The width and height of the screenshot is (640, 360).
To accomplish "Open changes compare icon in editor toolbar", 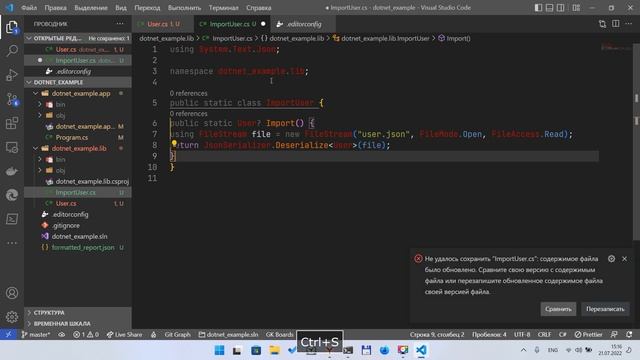I will (602, 24).
